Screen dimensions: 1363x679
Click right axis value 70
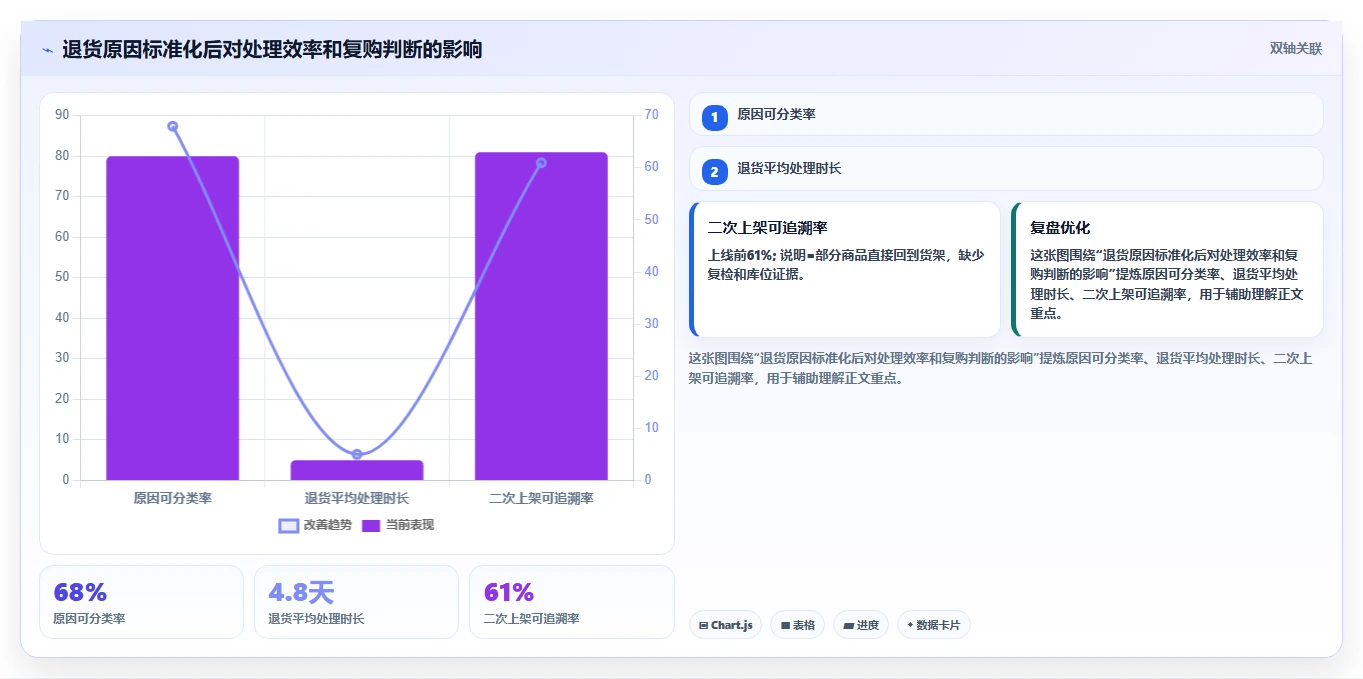tap(651, 115)
